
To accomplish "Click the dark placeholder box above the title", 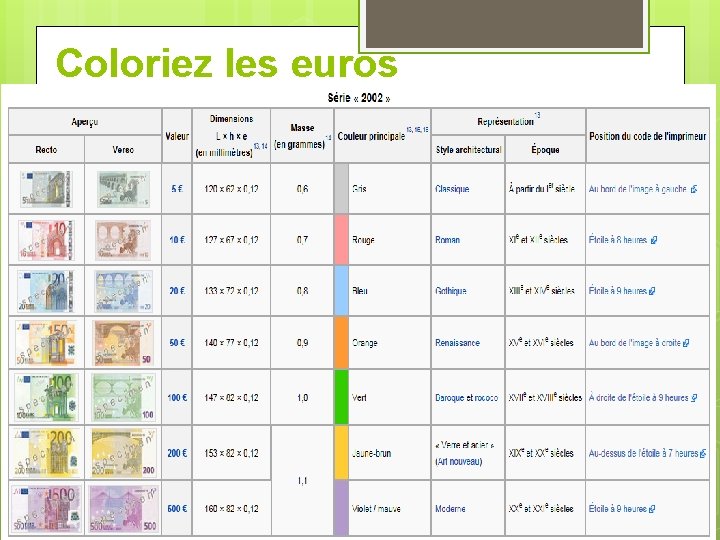I will point(504,23).
